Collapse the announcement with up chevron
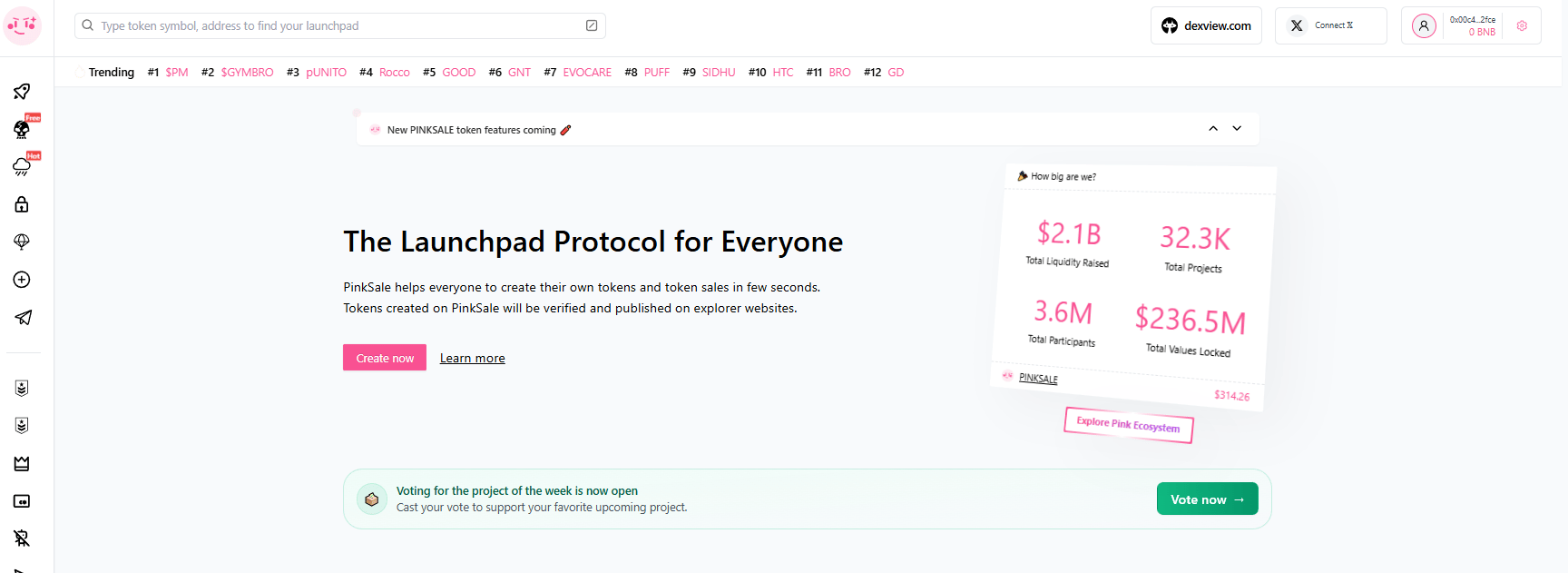The image size is (1568, 573). (1213, 129)
